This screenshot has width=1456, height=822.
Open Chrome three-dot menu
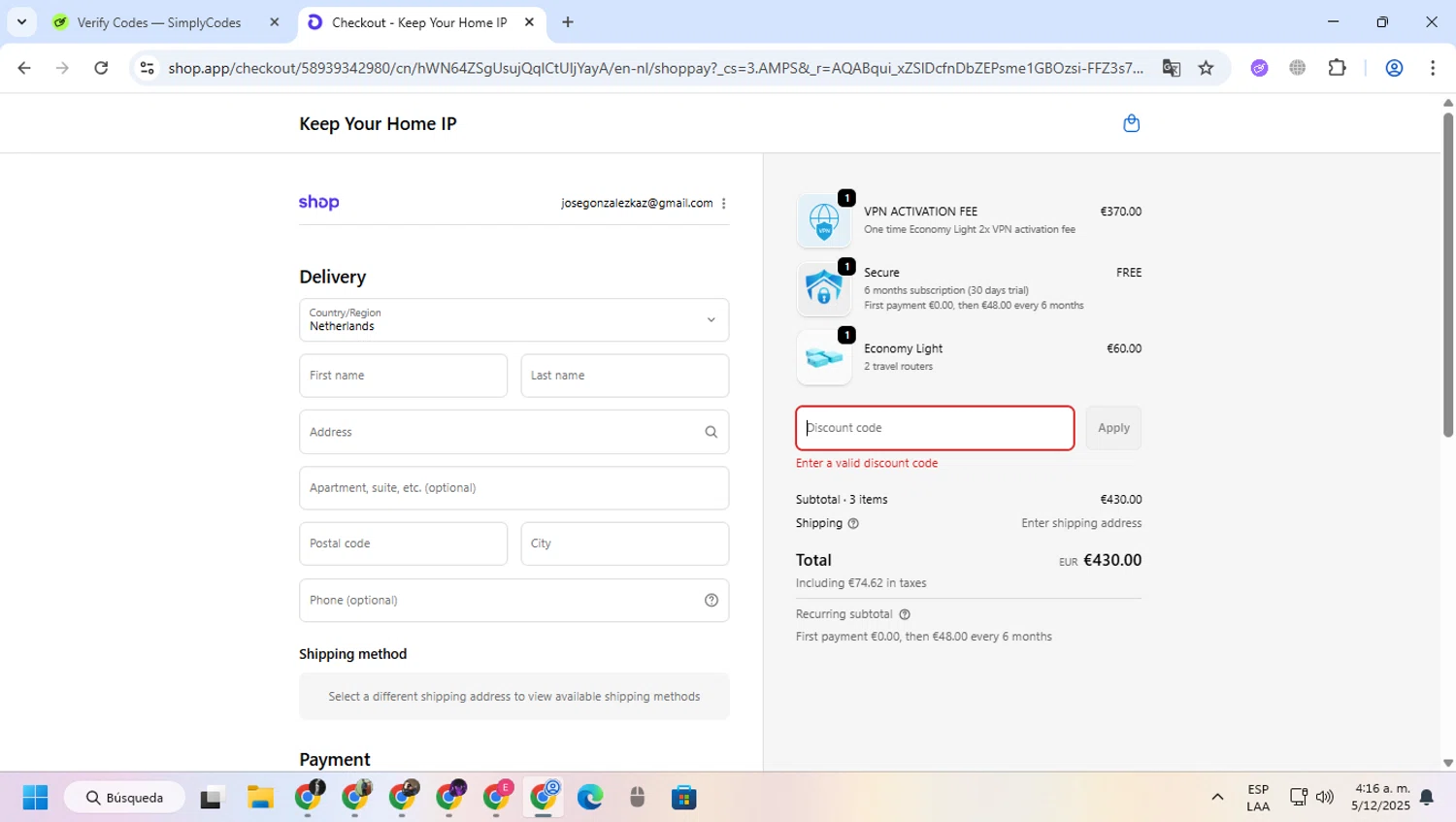click(x=1433, y=68)
